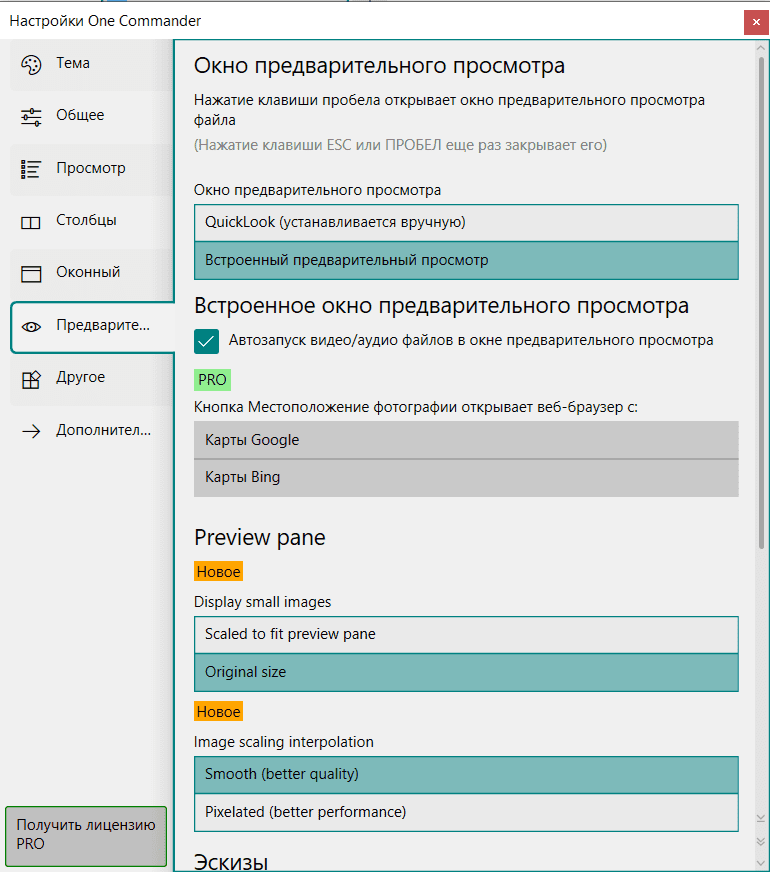Select Встроенный предварительный просмотр option
This screenshot has width=770, height=872.
466,260
